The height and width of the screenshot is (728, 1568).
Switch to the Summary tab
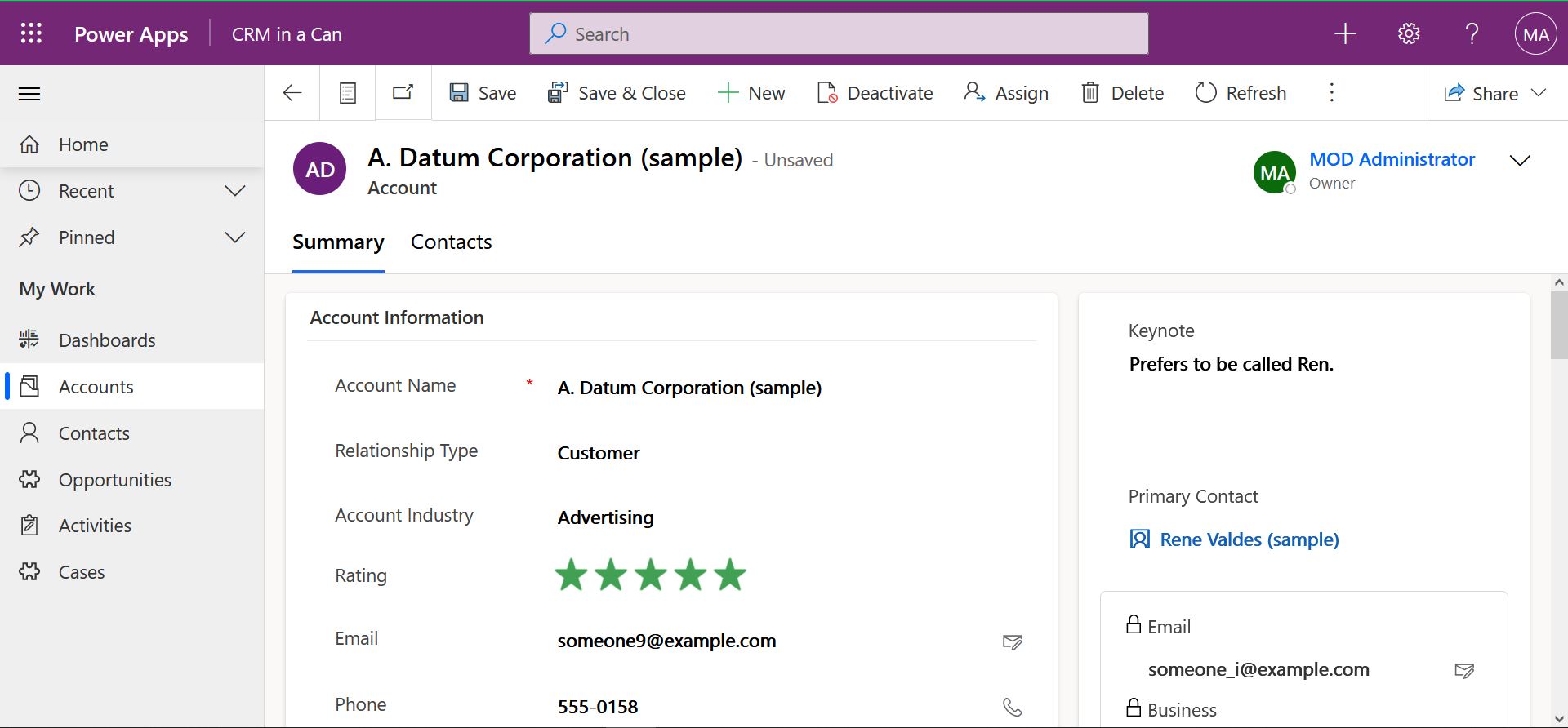338,242
